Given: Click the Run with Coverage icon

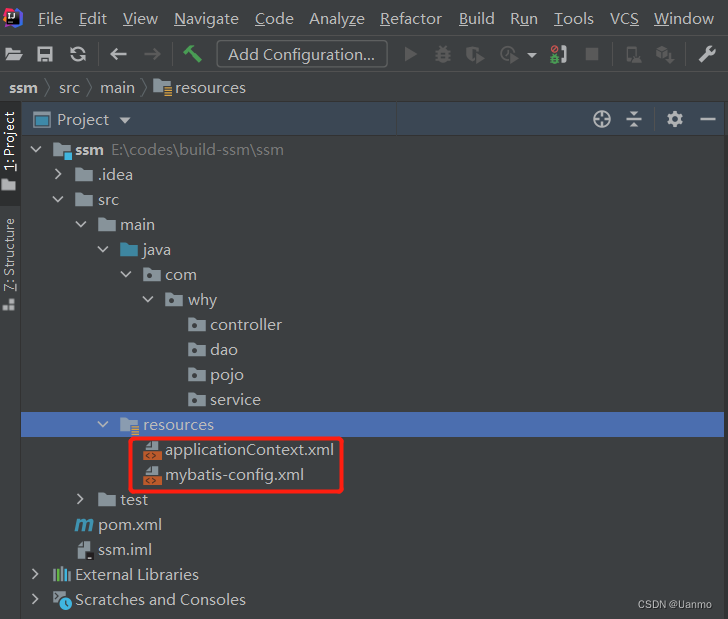Looking at the screenshot, I should 475,55.
